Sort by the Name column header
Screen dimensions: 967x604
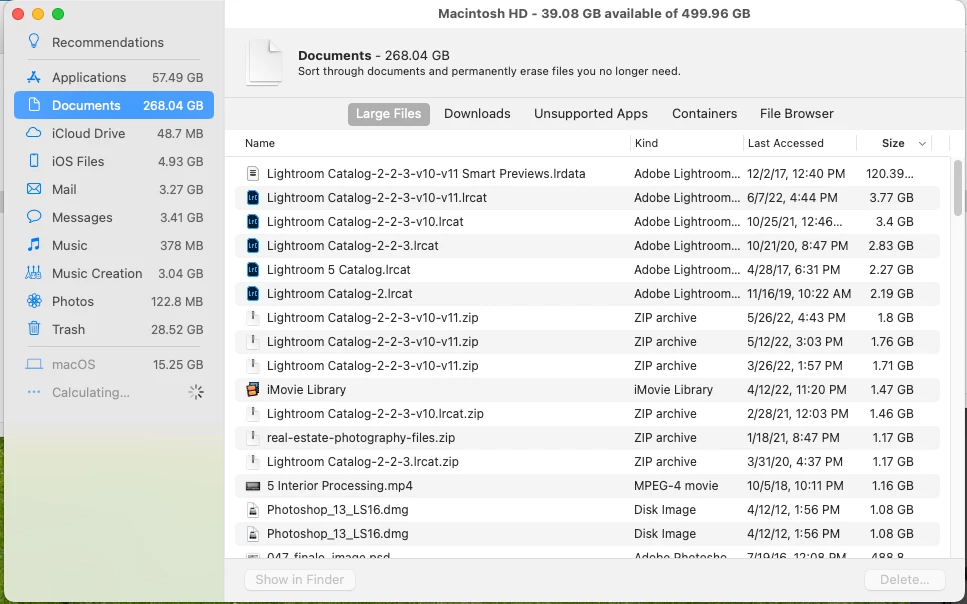click(260, 143)
